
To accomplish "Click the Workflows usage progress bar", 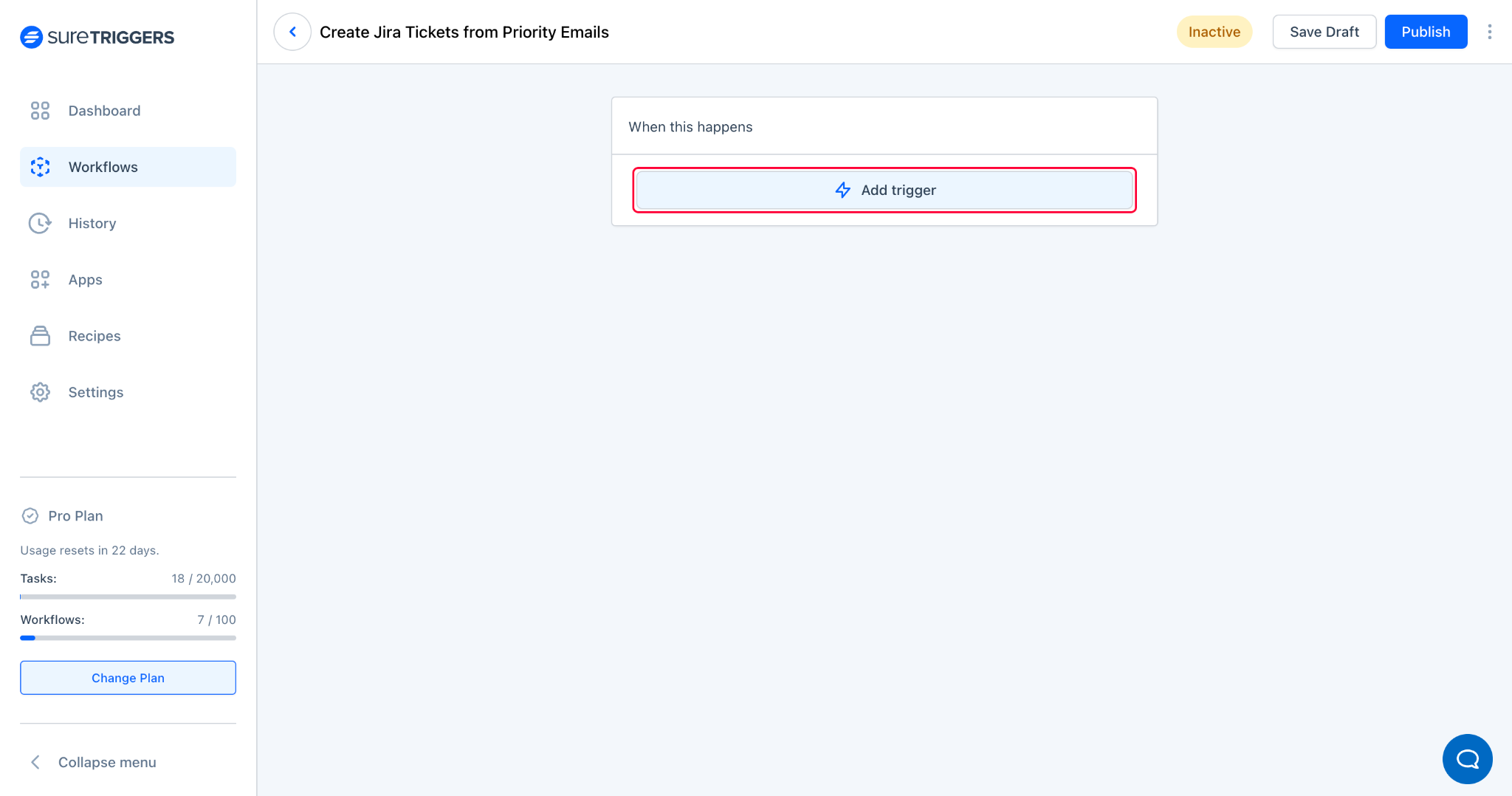I will [128, 637].
